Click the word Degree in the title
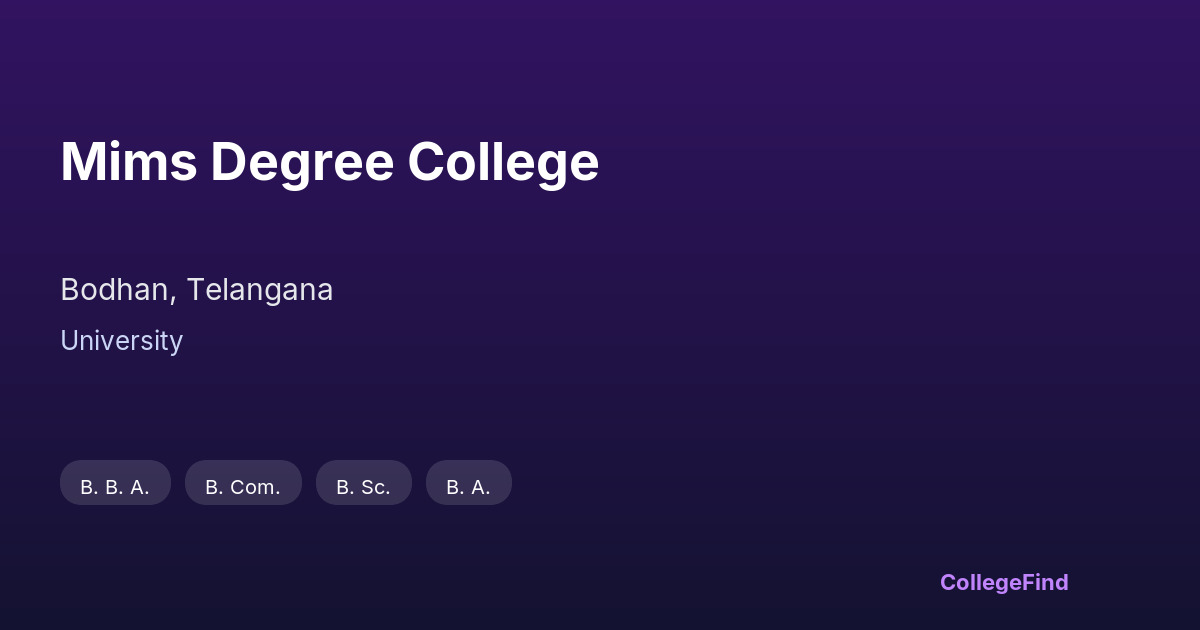The width and height of the screenshot is (1200, 630). point(302,162)
